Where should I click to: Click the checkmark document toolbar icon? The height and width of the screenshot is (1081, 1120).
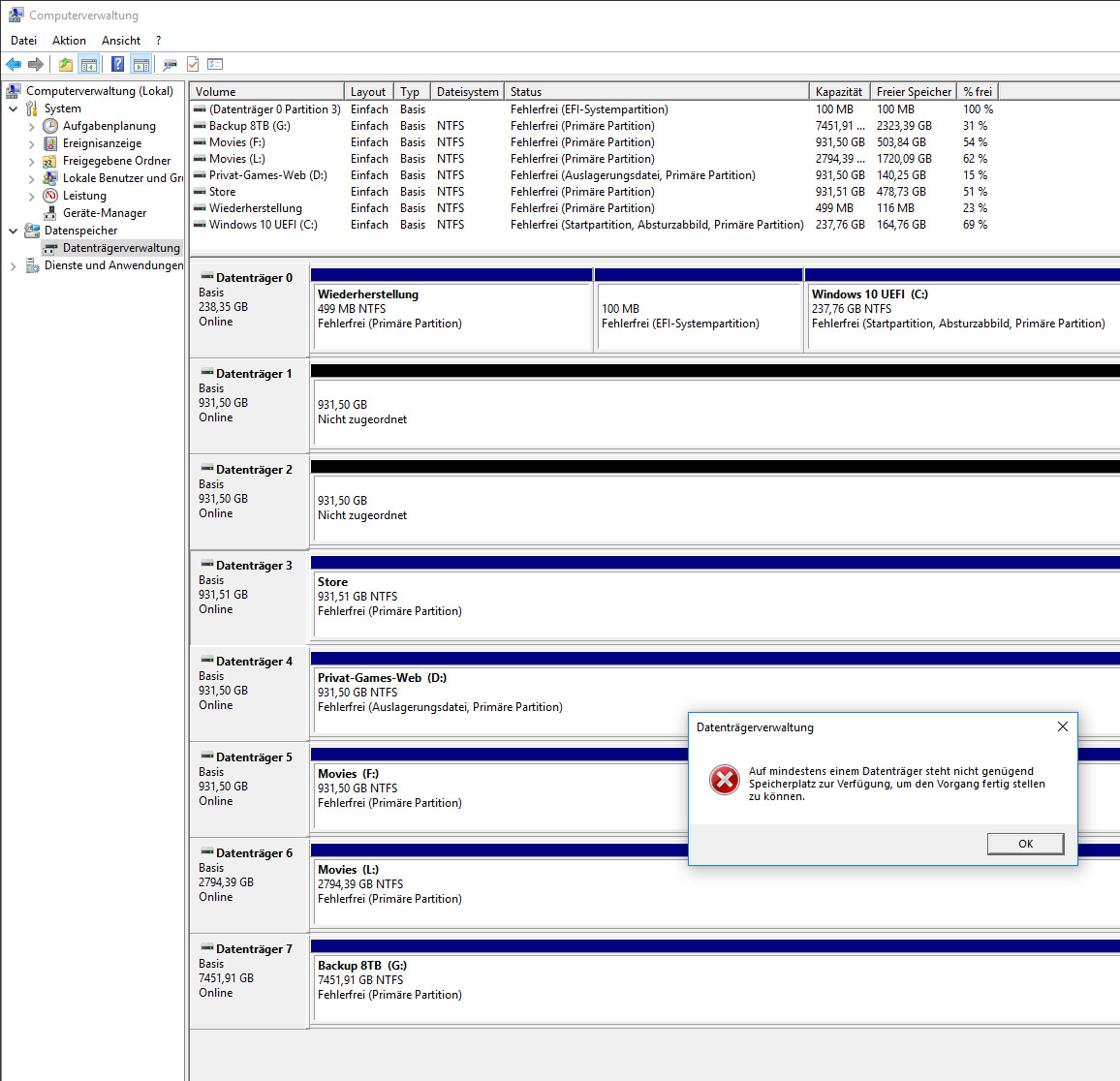193,64
